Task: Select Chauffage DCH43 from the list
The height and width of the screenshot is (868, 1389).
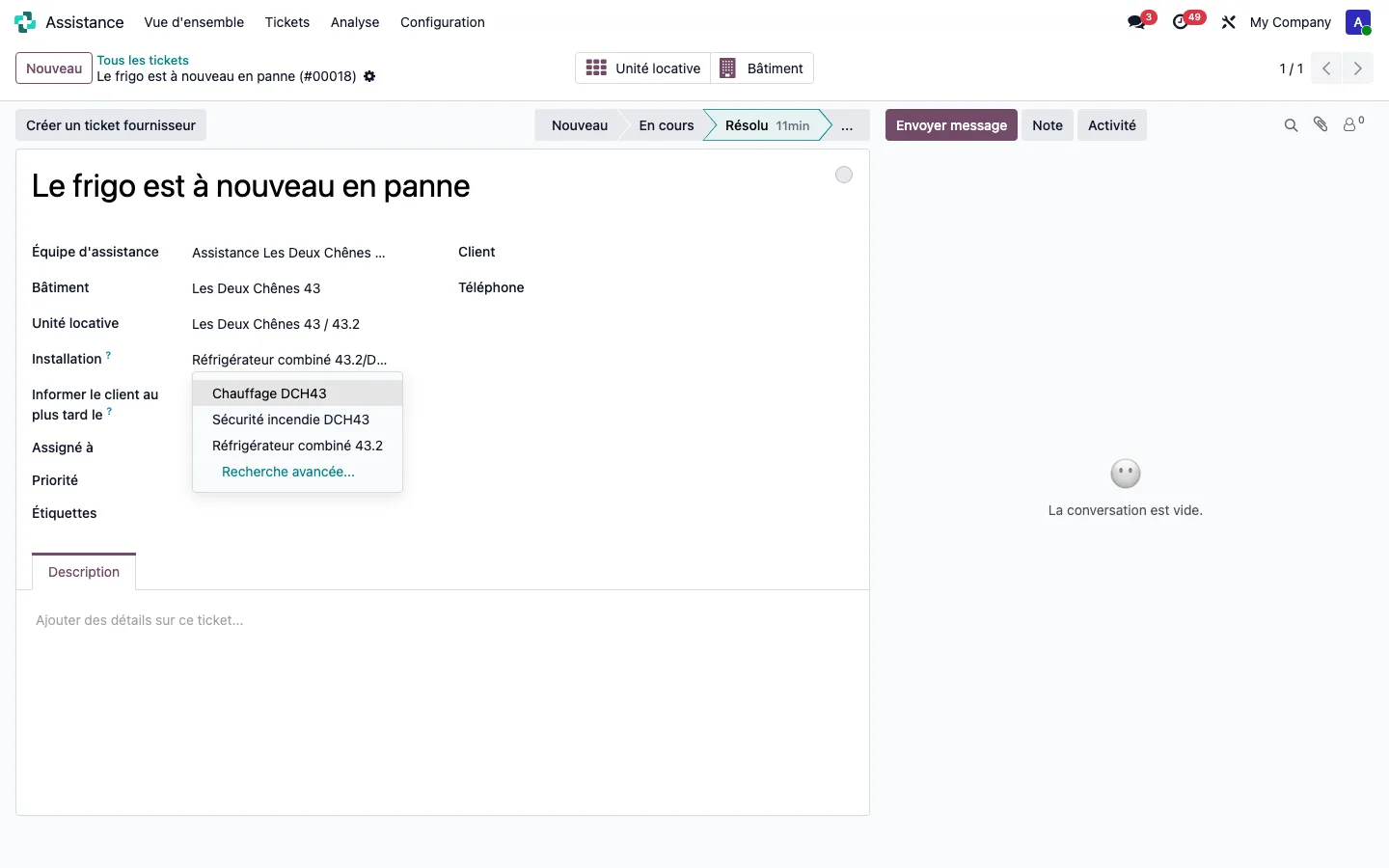Action: coord(297,393)
